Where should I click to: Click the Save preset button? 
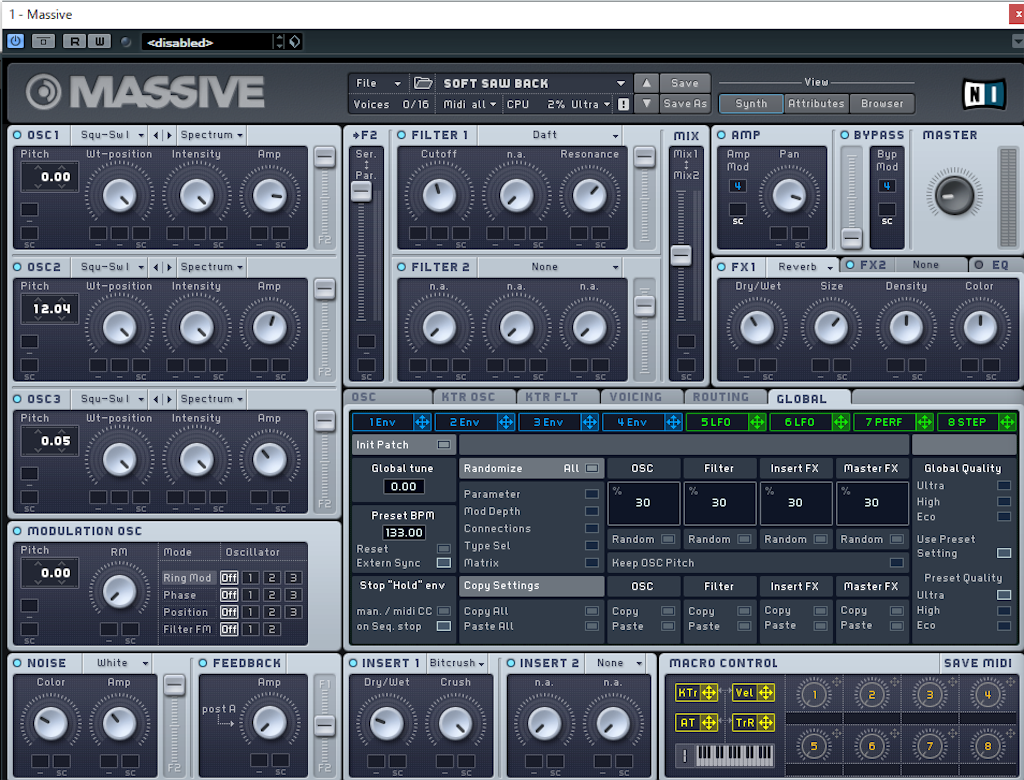click(x=684, y=83)
